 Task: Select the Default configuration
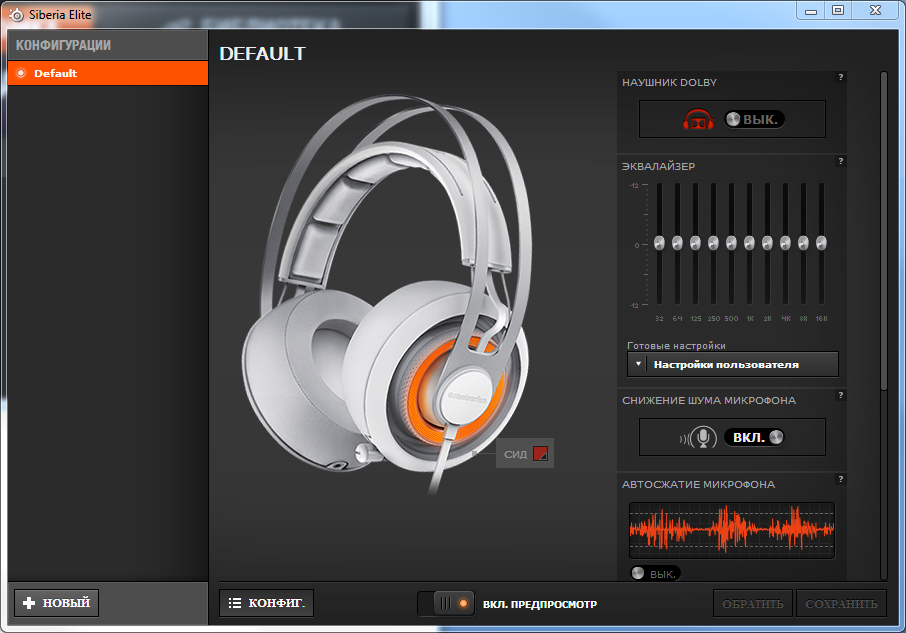point(108,73)
